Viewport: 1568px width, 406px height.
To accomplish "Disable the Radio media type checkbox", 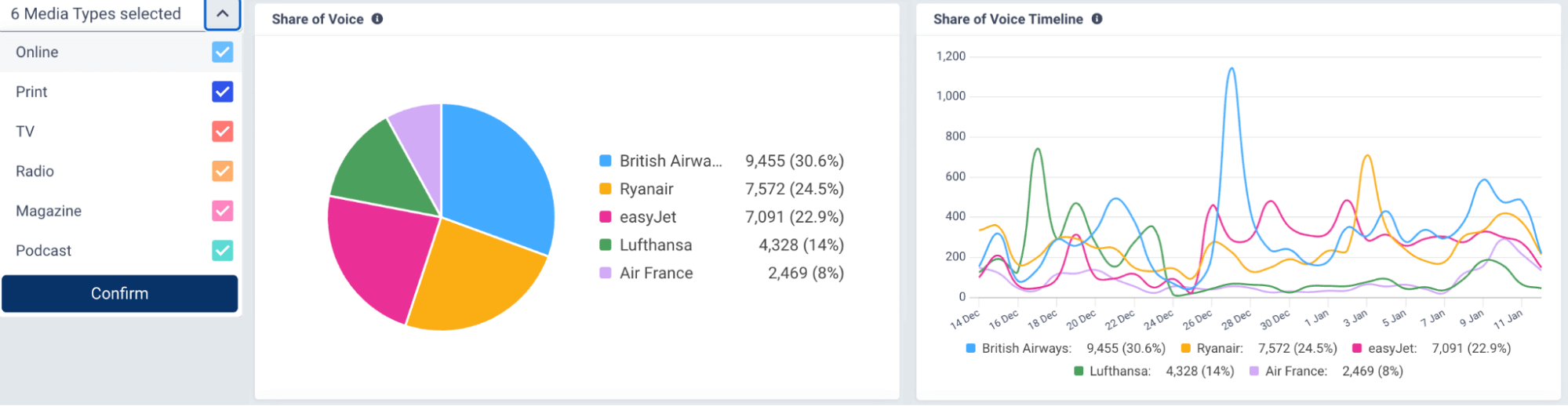I will 222,171.
